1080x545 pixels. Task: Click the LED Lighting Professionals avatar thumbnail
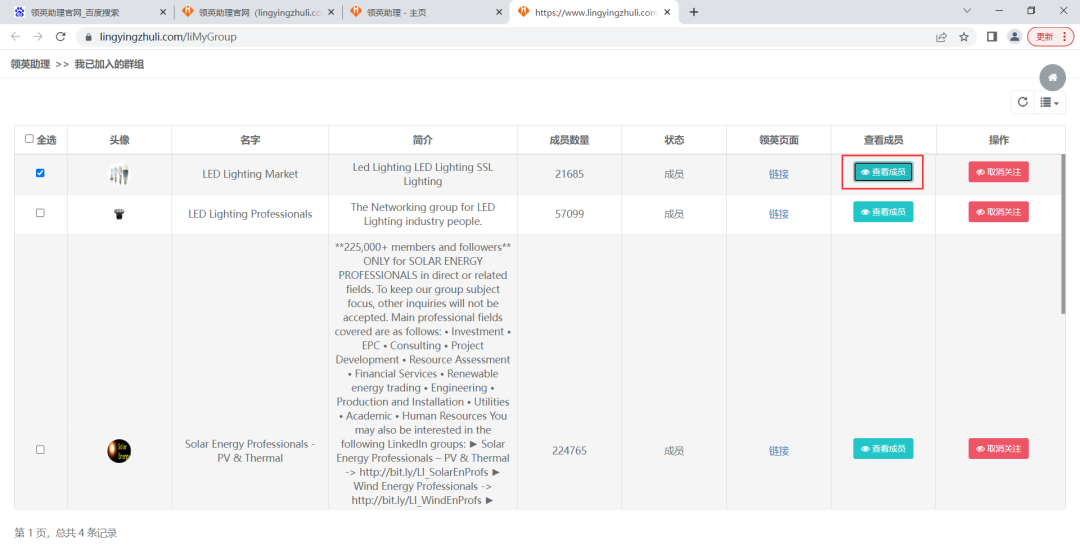coord(119,214)
